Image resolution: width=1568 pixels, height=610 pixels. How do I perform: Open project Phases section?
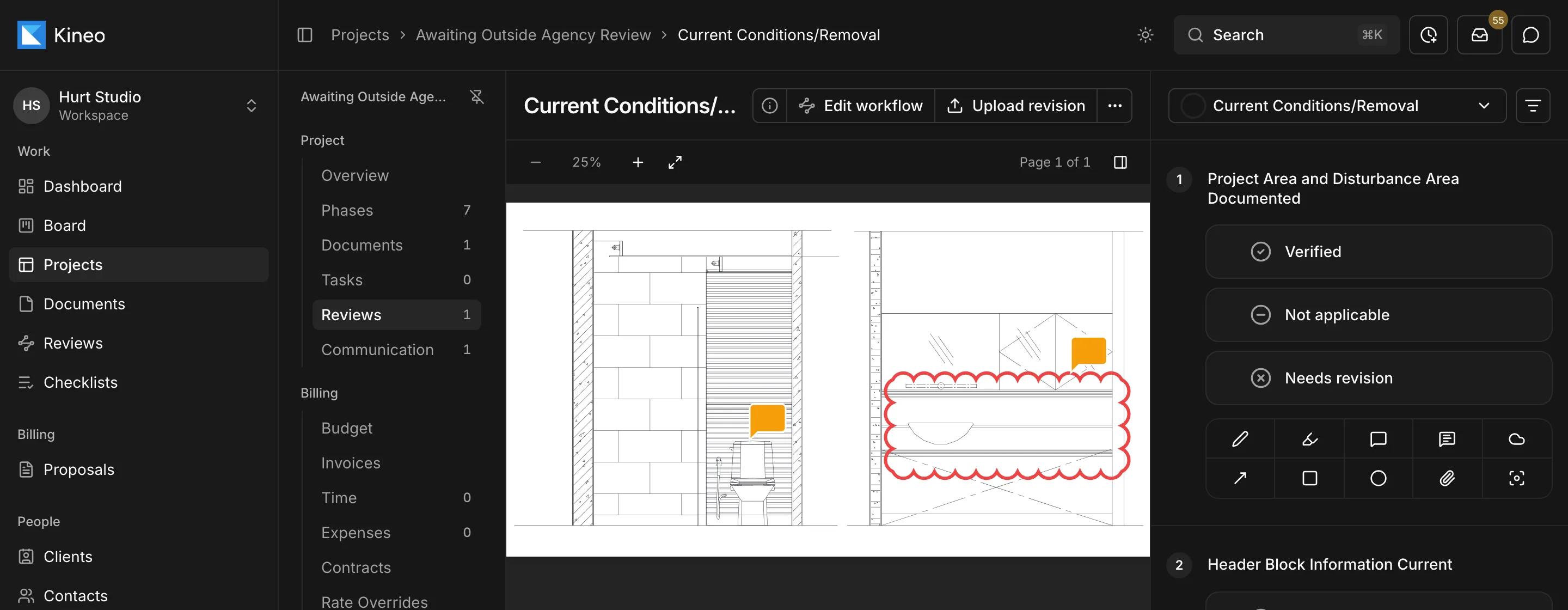pos(396,210)
